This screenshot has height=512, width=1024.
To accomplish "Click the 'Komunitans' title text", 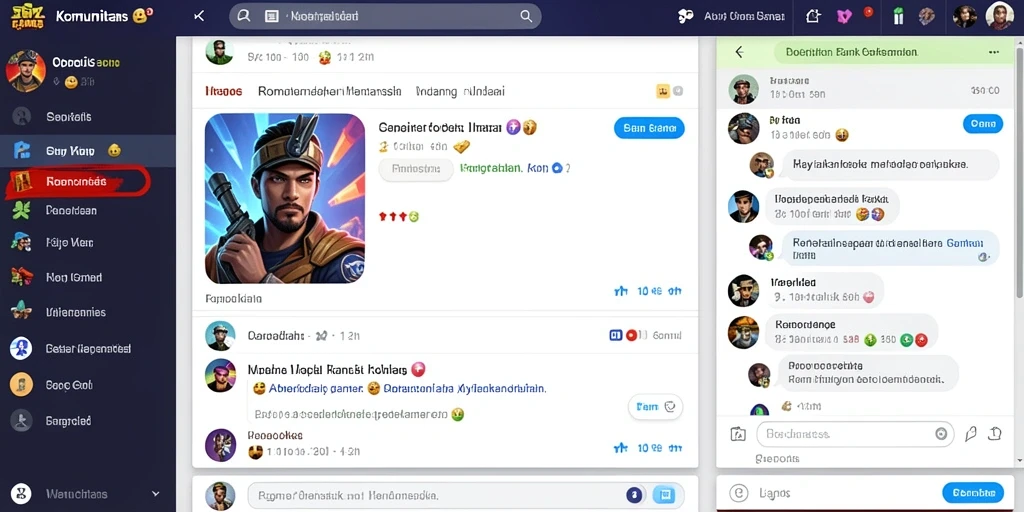I will click(x=91, y=16).
